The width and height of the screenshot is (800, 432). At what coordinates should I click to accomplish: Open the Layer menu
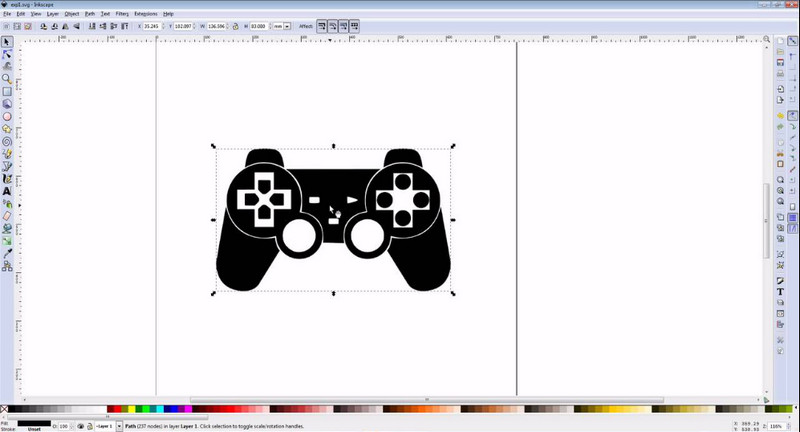[x=53, y=14]
